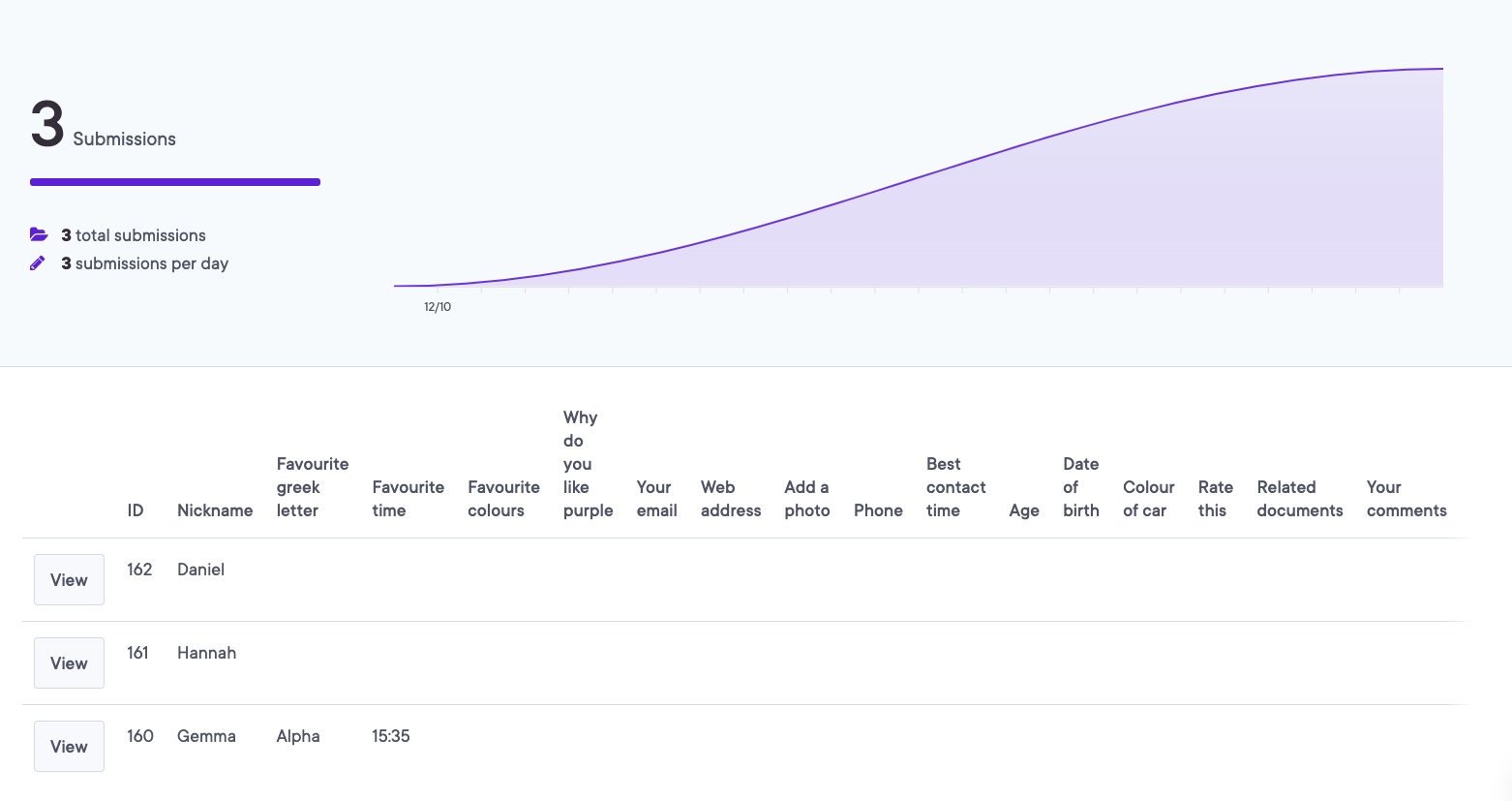Screen dimensions: 1512x801
Task: Click the purple submissions progress bar
Action: 175,182
